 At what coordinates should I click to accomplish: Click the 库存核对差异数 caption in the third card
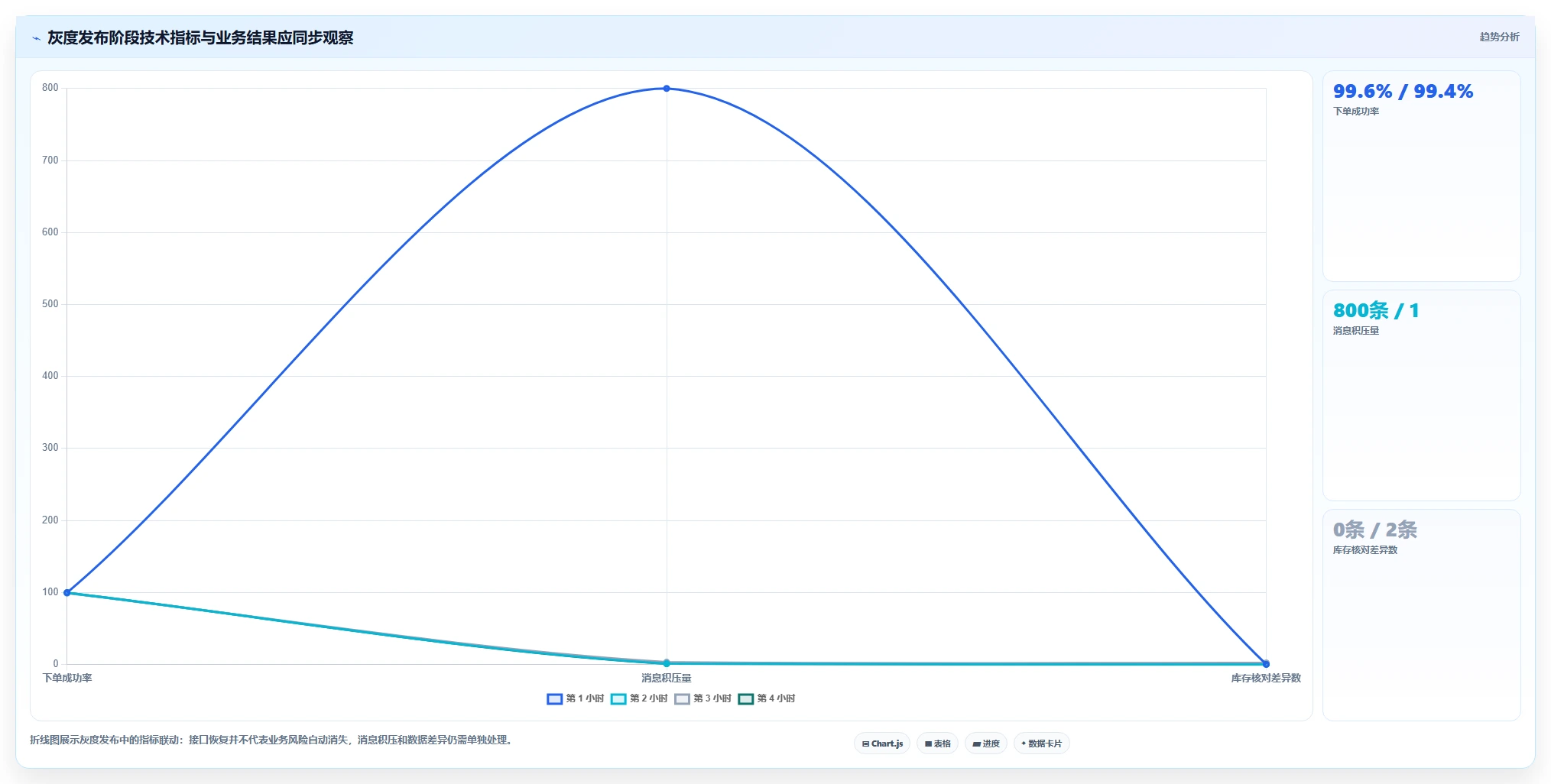pos(1365,550)
